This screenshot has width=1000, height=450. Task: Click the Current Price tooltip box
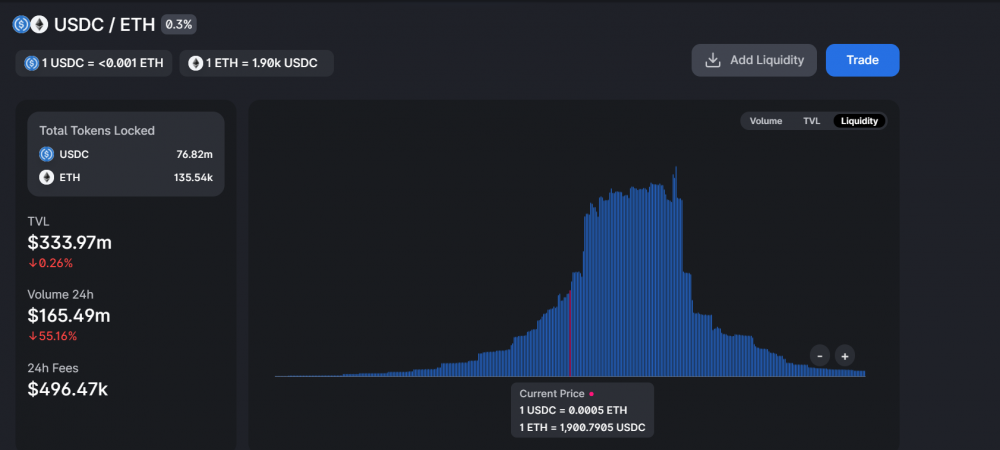coord(582,410)
